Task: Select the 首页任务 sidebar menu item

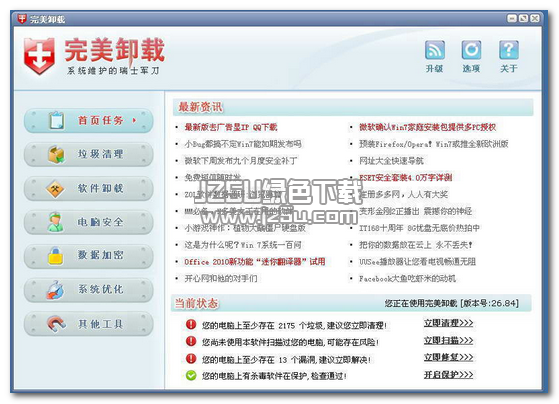Action: pos(88,121)
